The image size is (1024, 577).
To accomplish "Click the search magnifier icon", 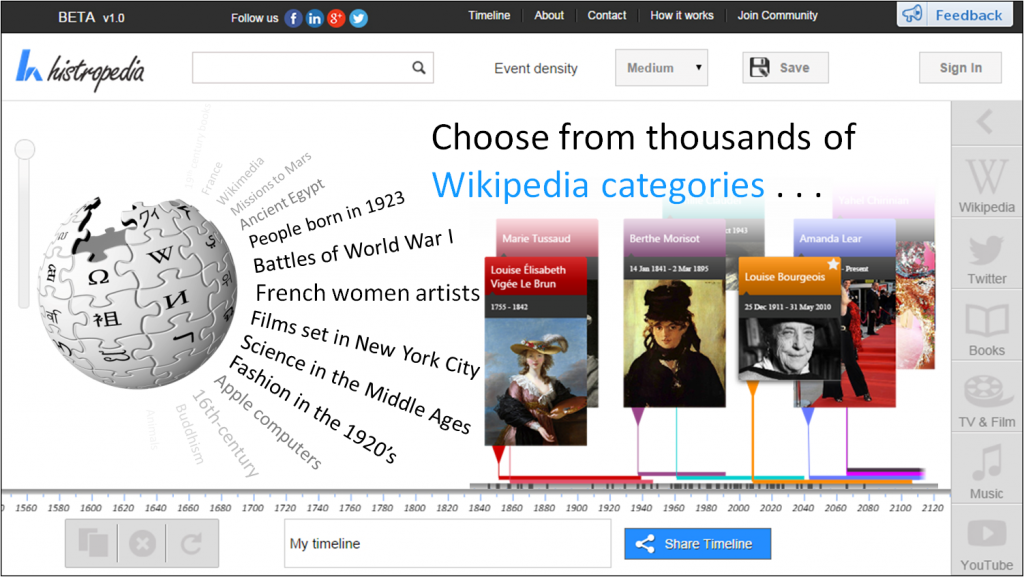I will 419,68.
